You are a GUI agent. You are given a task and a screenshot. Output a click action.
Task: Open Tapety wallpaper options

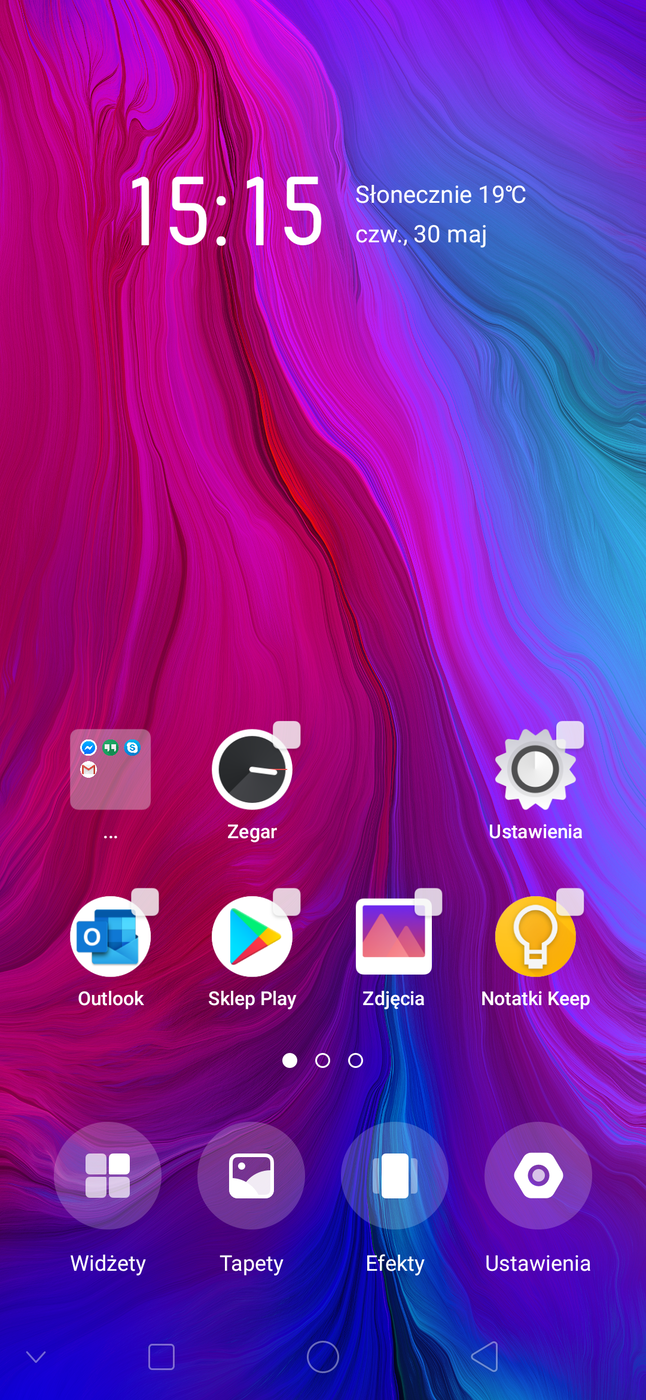tap(251, 1176)
